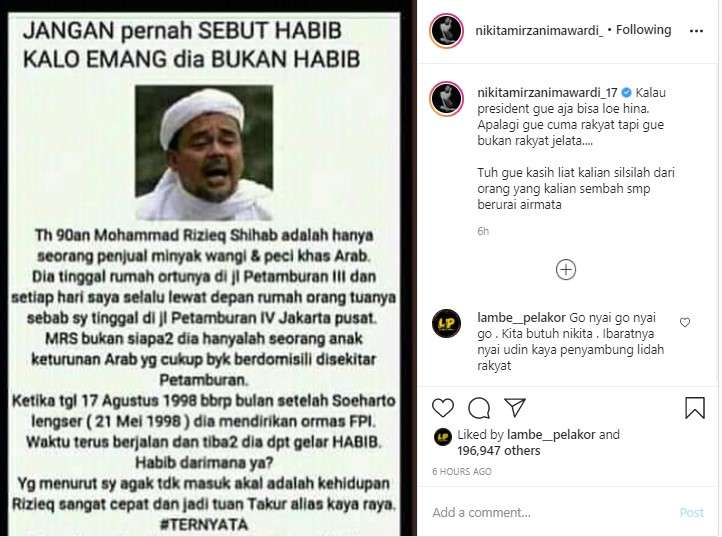Toggle the Following button in header
The width and height of the screenshot is (722, 537).
[643, 30]
